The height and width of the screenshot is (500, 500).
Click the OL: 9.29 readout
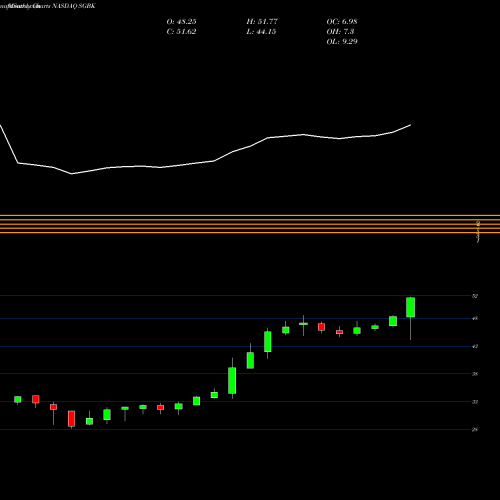[x=342, y=42]
